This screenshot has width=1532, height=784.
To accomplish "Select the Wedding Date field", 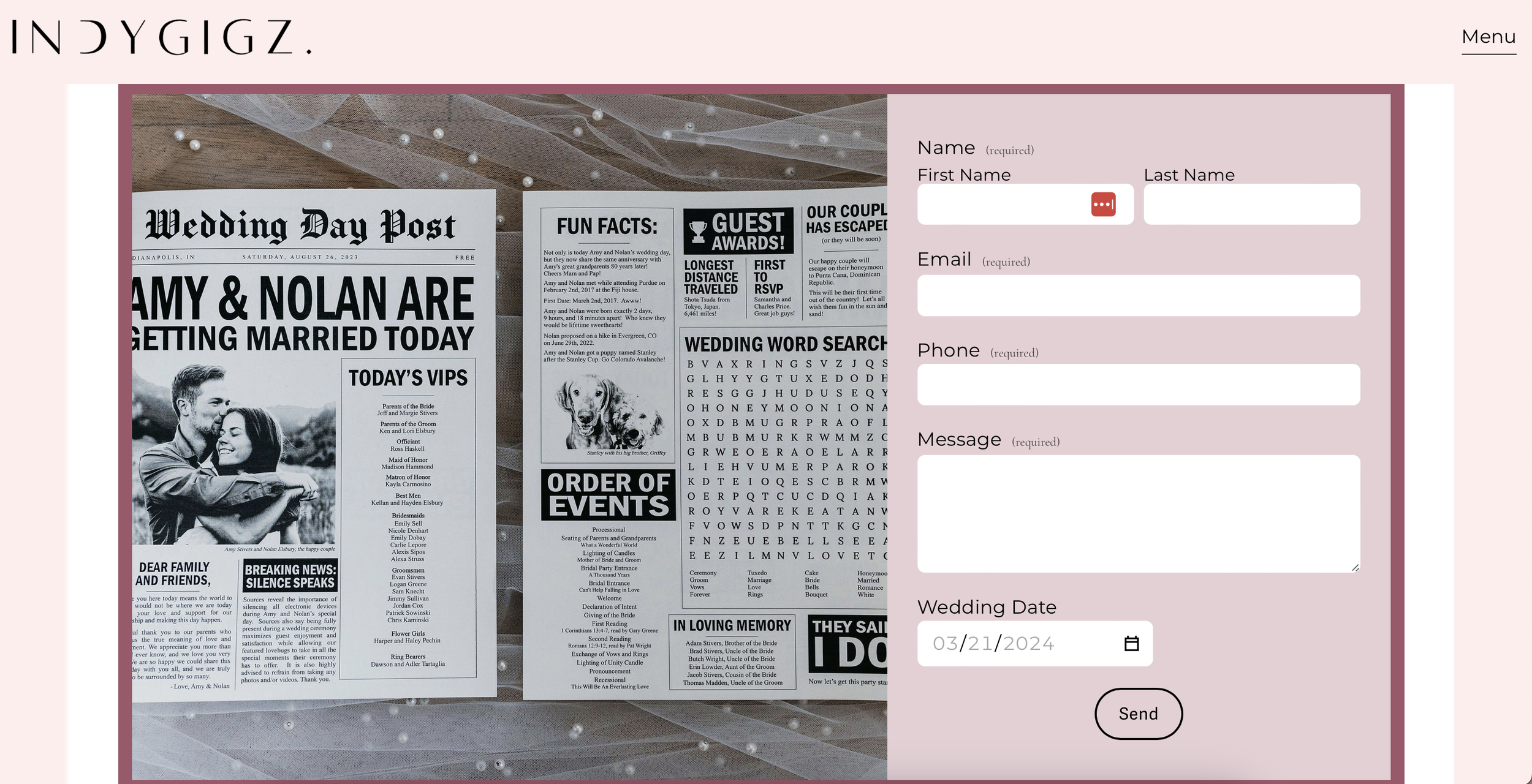I will pos(1036,643).
